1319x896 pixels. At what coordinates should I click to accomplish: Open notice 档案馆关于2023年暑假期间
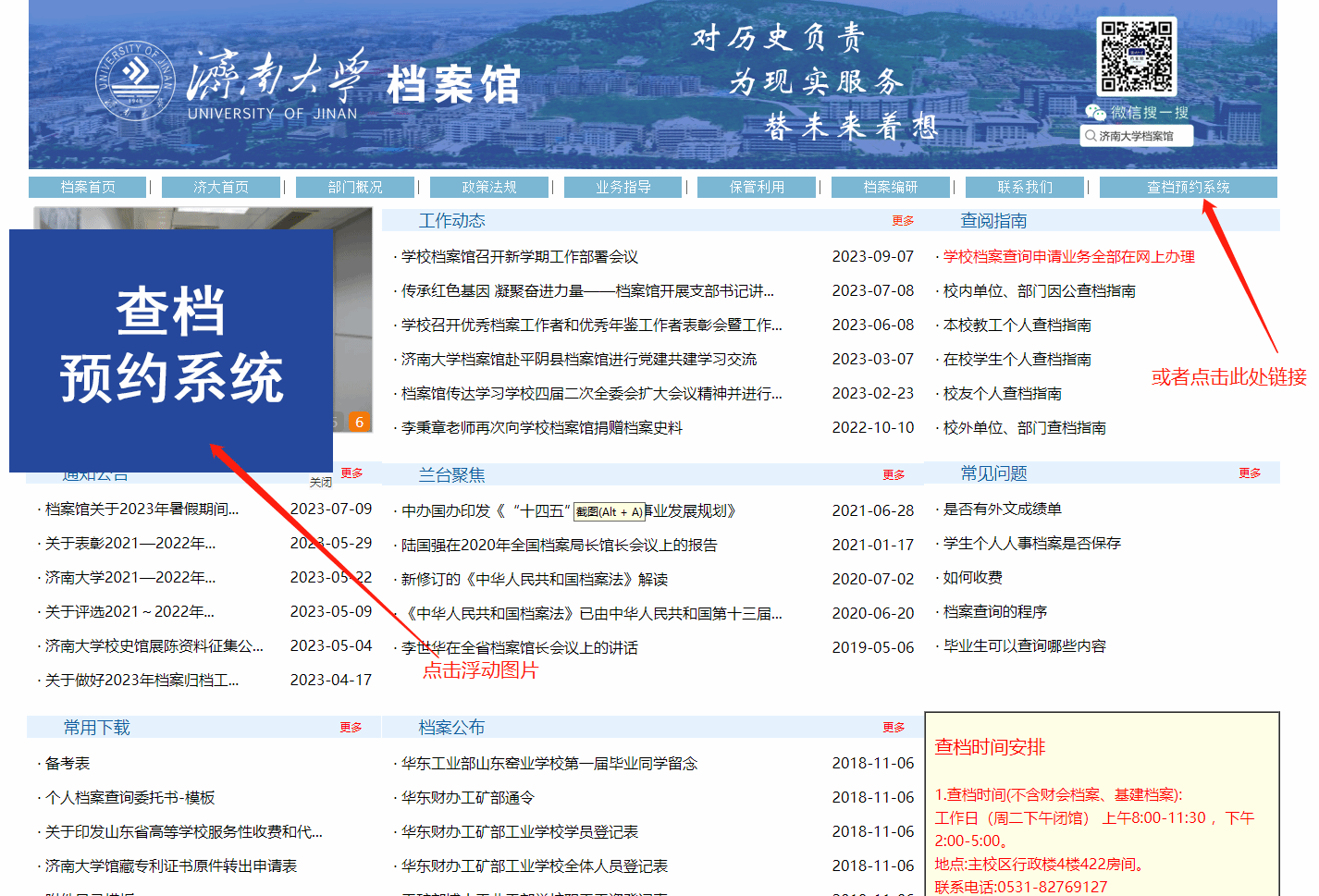(x=142, y=509)
